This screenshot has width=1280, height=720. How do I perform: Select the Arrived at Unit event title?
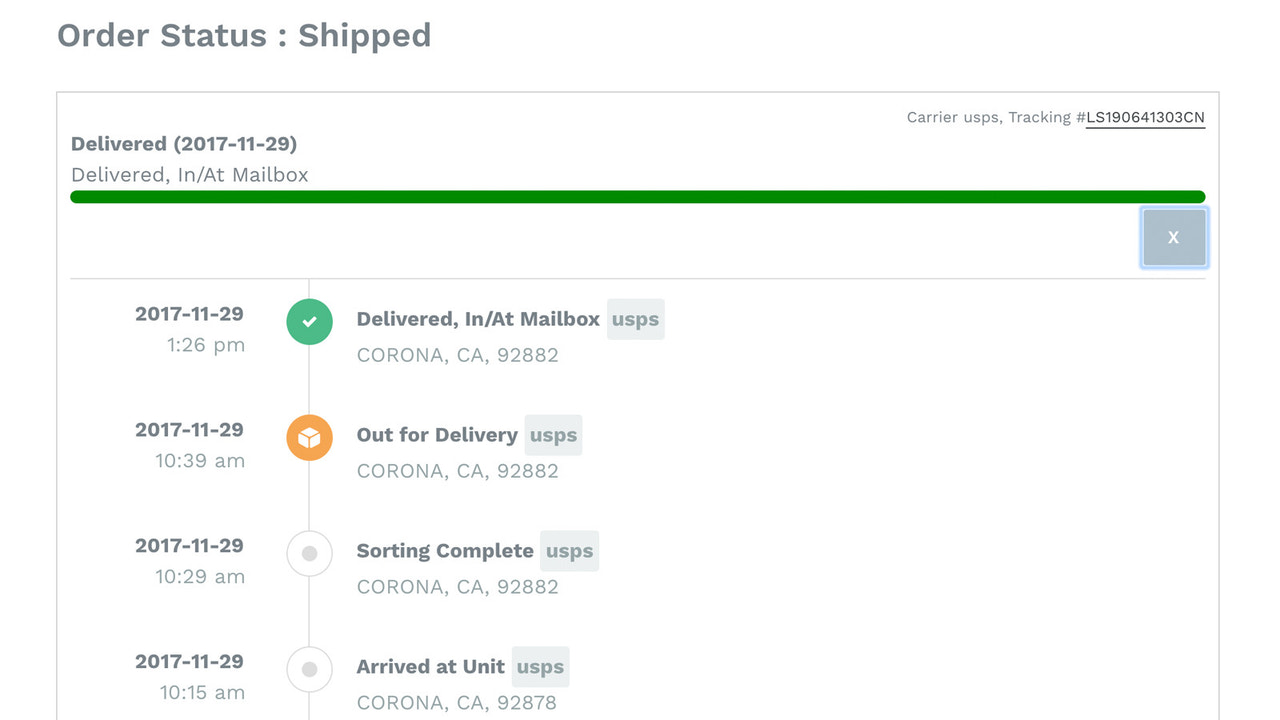430,667
